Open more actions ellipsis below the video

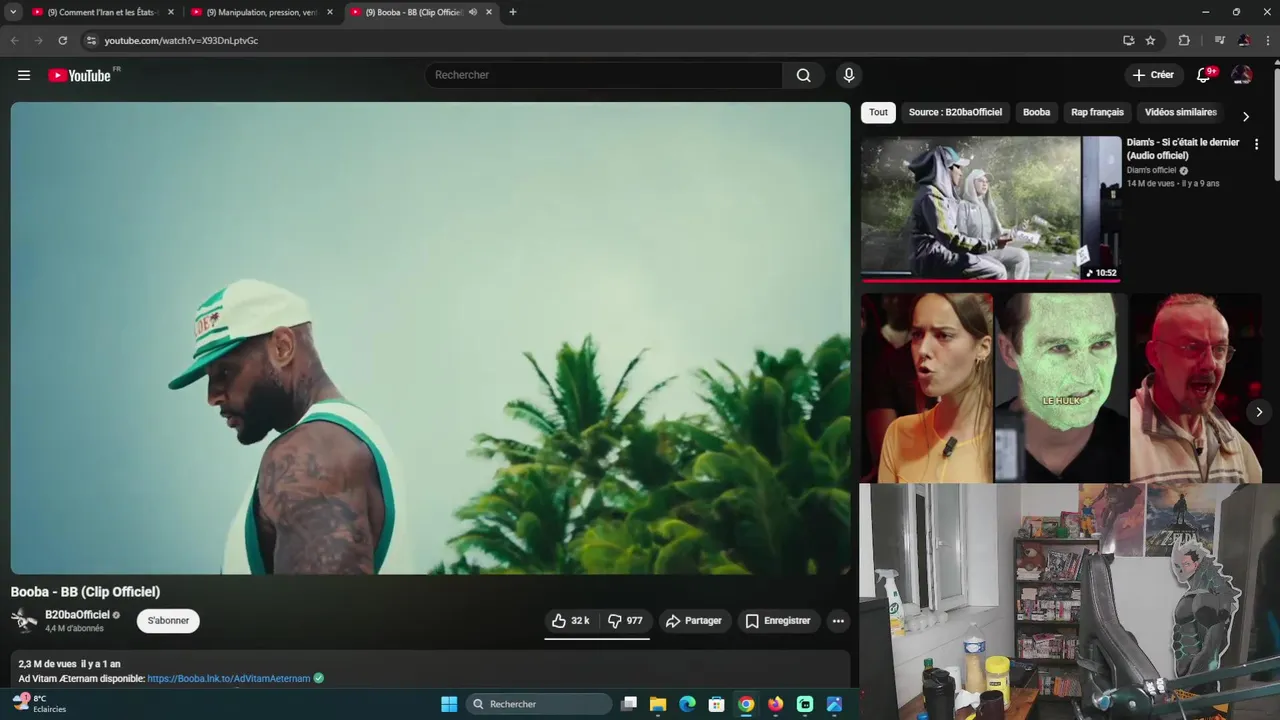pyautogui.click(x=838, y=621)
